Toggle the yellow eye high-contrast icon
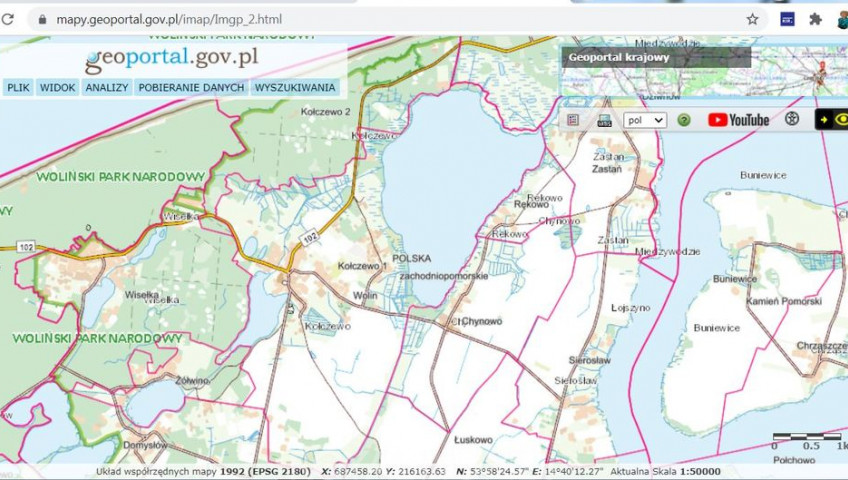This screenshot has width=848, height=480. pyautogui.click(x=841, y=120)
